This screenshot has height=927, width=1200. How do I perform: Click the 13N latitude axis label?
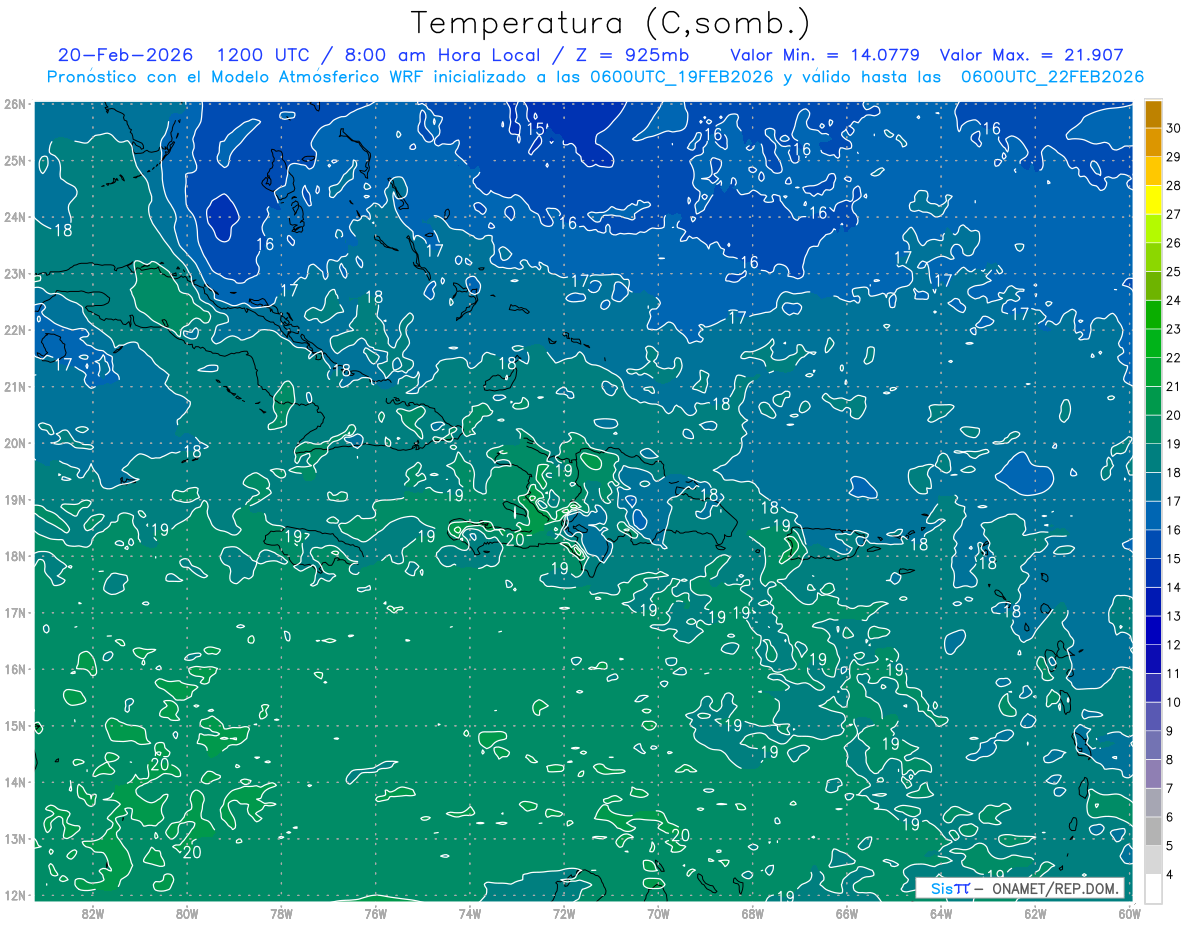click(x=14, y=838)
